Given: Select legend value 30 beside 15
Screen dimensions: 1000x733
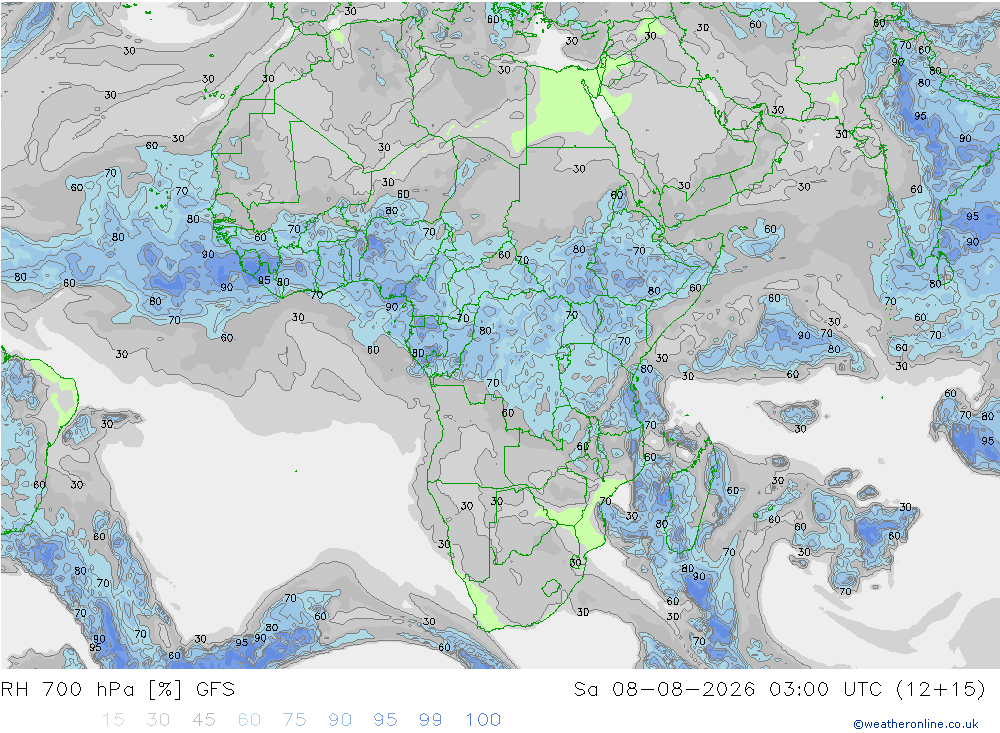Looking at the screenshot, I should 158,720.
